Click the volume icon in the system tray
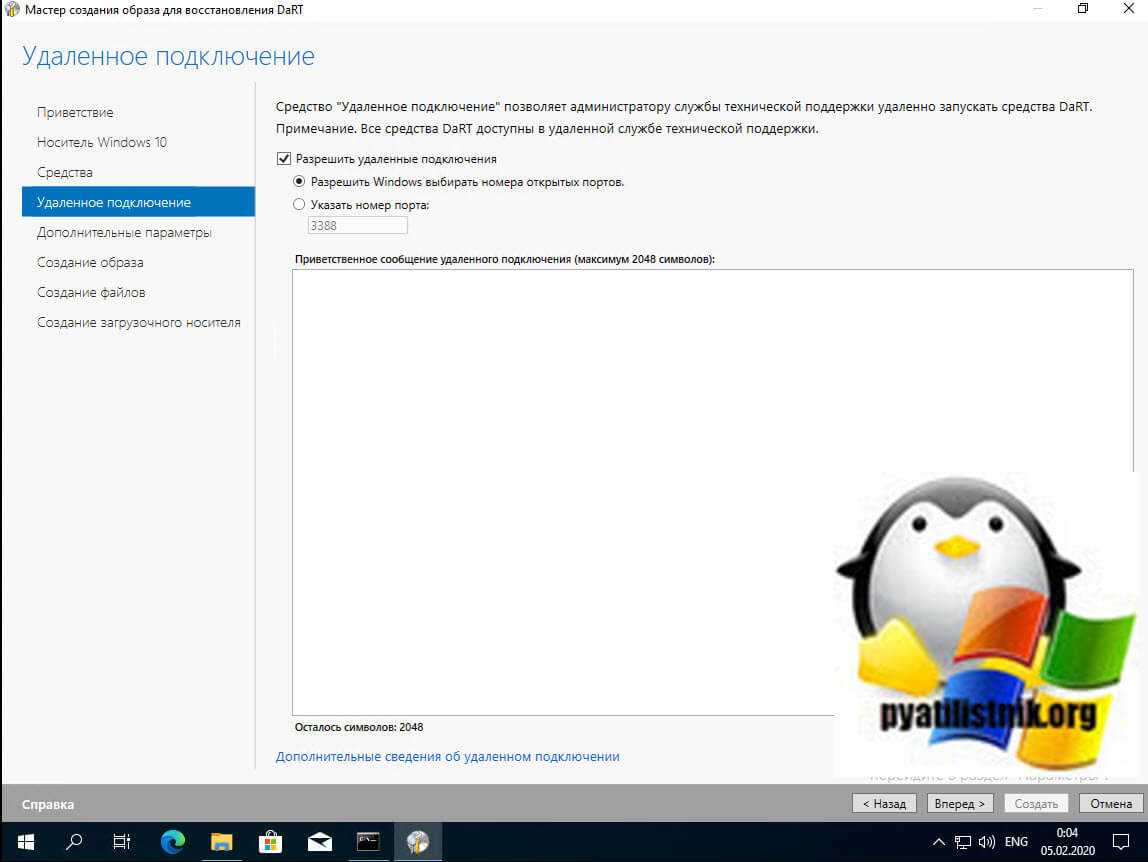The image size is (1148, 862). (987, 841)
